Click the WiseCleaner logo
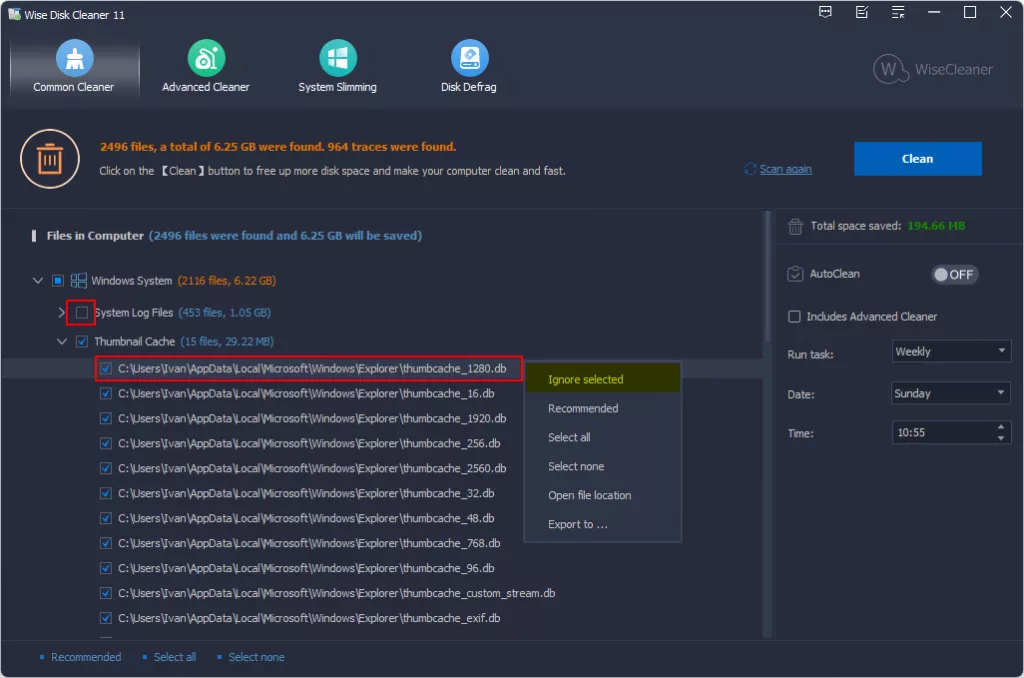This screenshot has height=678, width=1024. 933,69
